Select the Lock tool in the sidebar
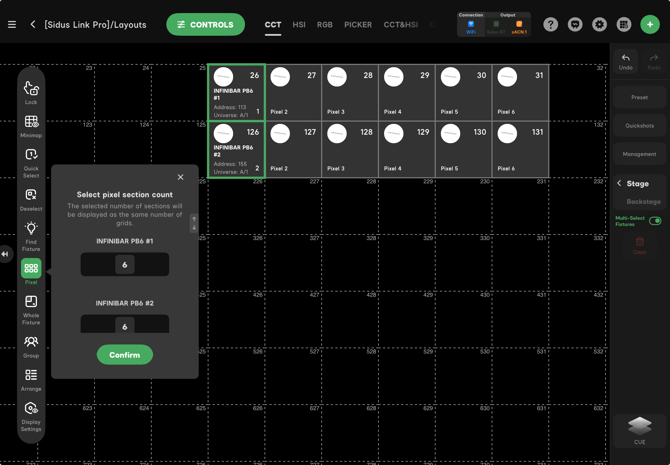This screenshot has height=465, width=670. (x=31, y=91)
